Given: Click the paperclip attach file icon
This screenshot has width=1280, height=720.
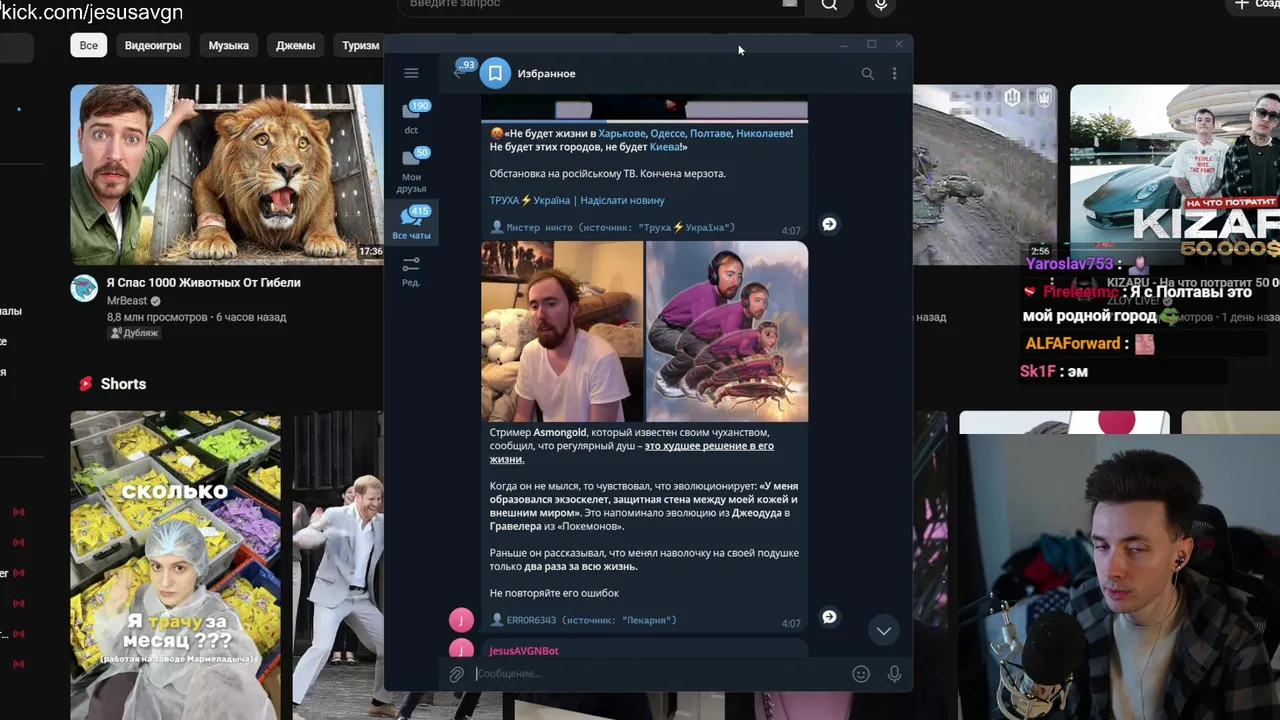Looking at the screenshot, I should (456, 674).
